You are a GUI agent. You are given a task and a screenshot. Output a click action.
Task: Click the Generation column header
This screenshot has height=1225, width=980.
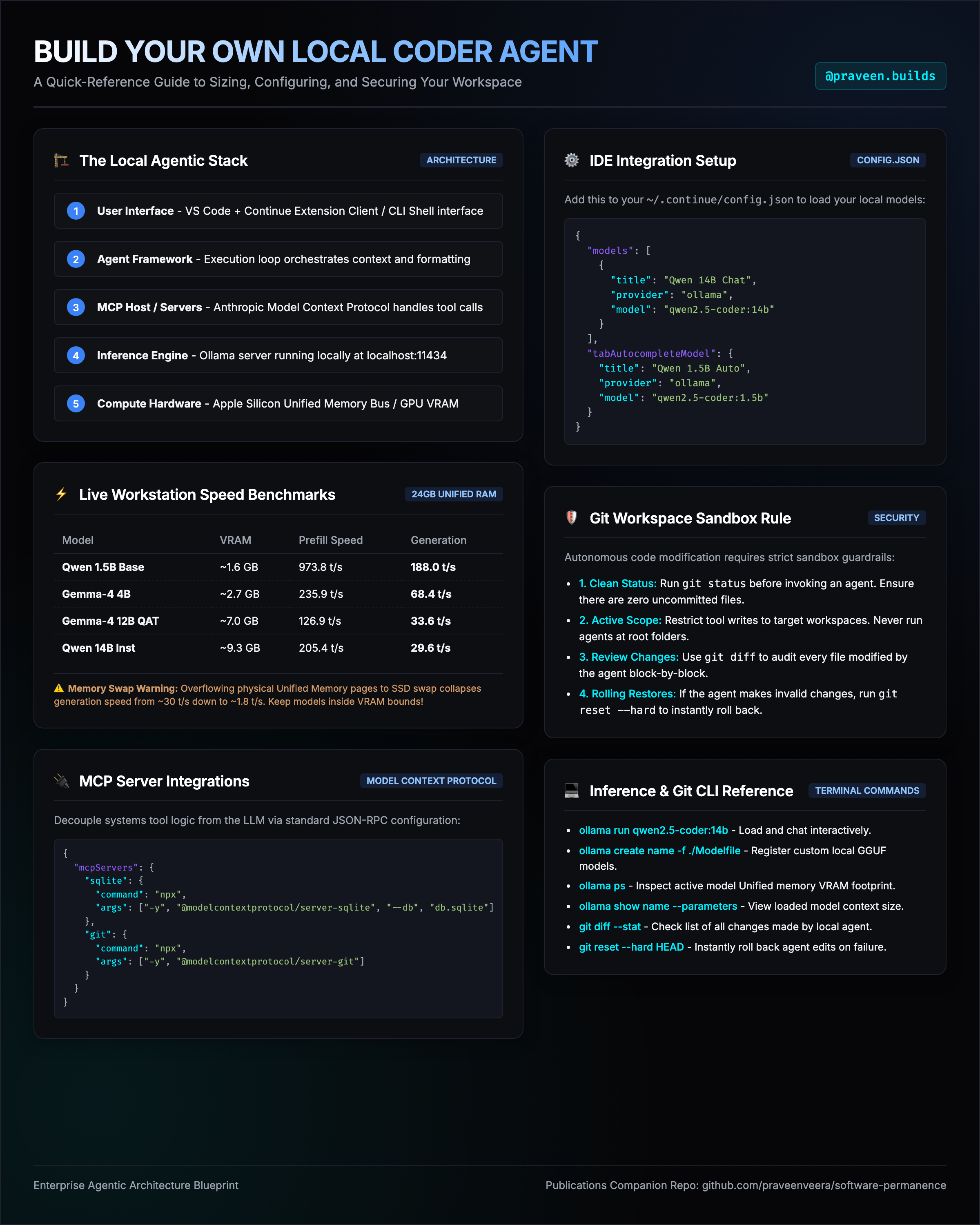click(439, 540)
